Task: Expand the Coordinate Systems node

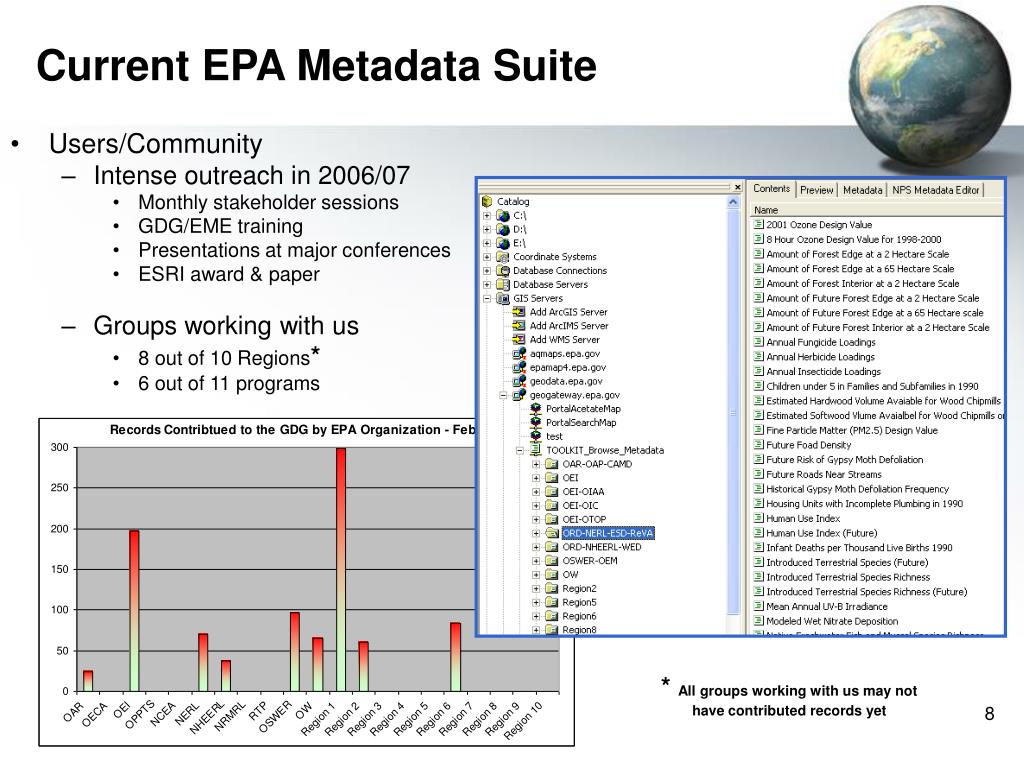Action: [x=487, y=257]
